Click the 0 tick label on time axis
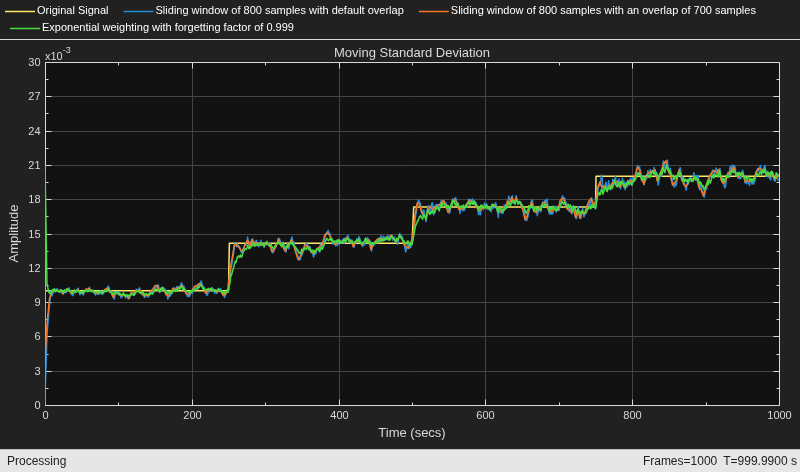This screenshot has width=800, height=472. point(45,415)
